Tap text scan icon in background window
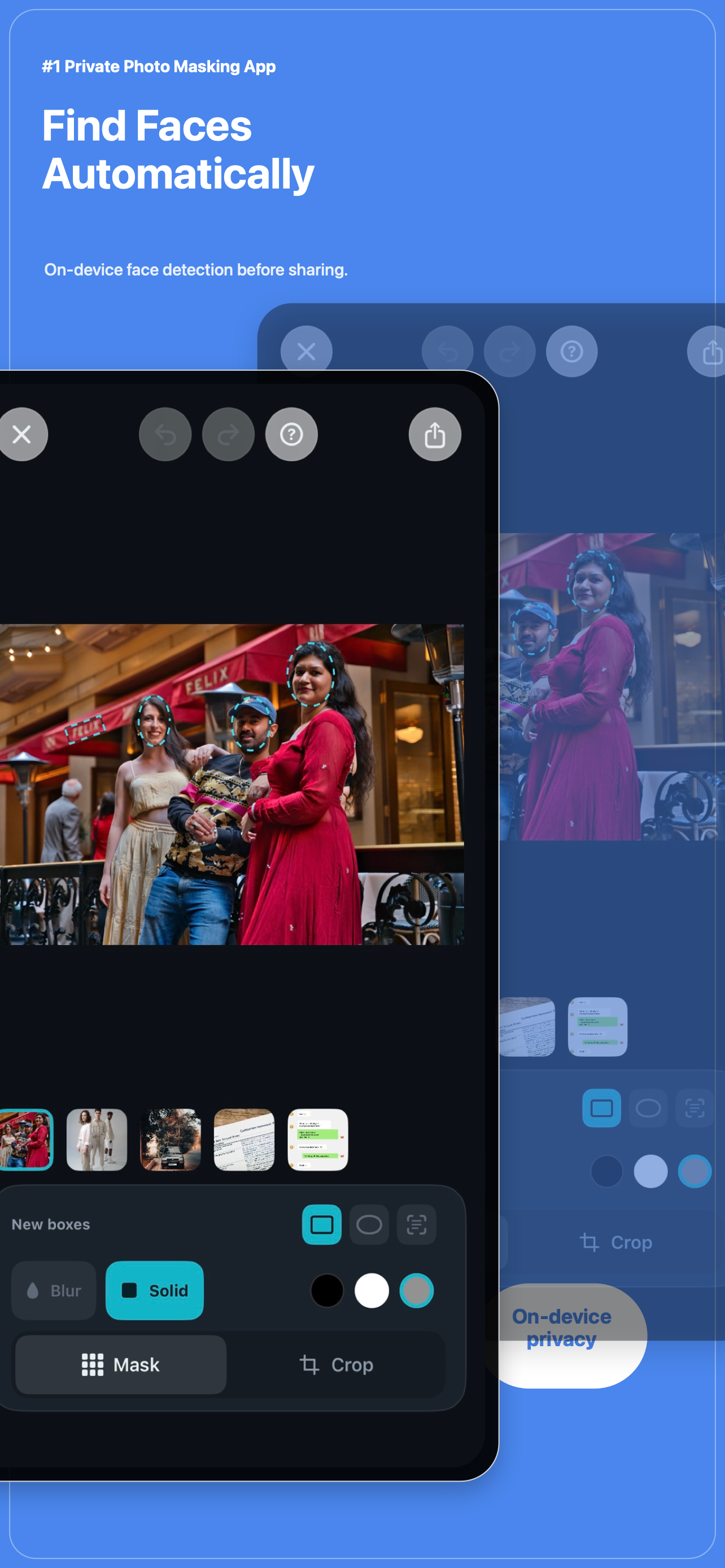The width and height of the screenshot is (725, 1568). (x=695, y=1108)
